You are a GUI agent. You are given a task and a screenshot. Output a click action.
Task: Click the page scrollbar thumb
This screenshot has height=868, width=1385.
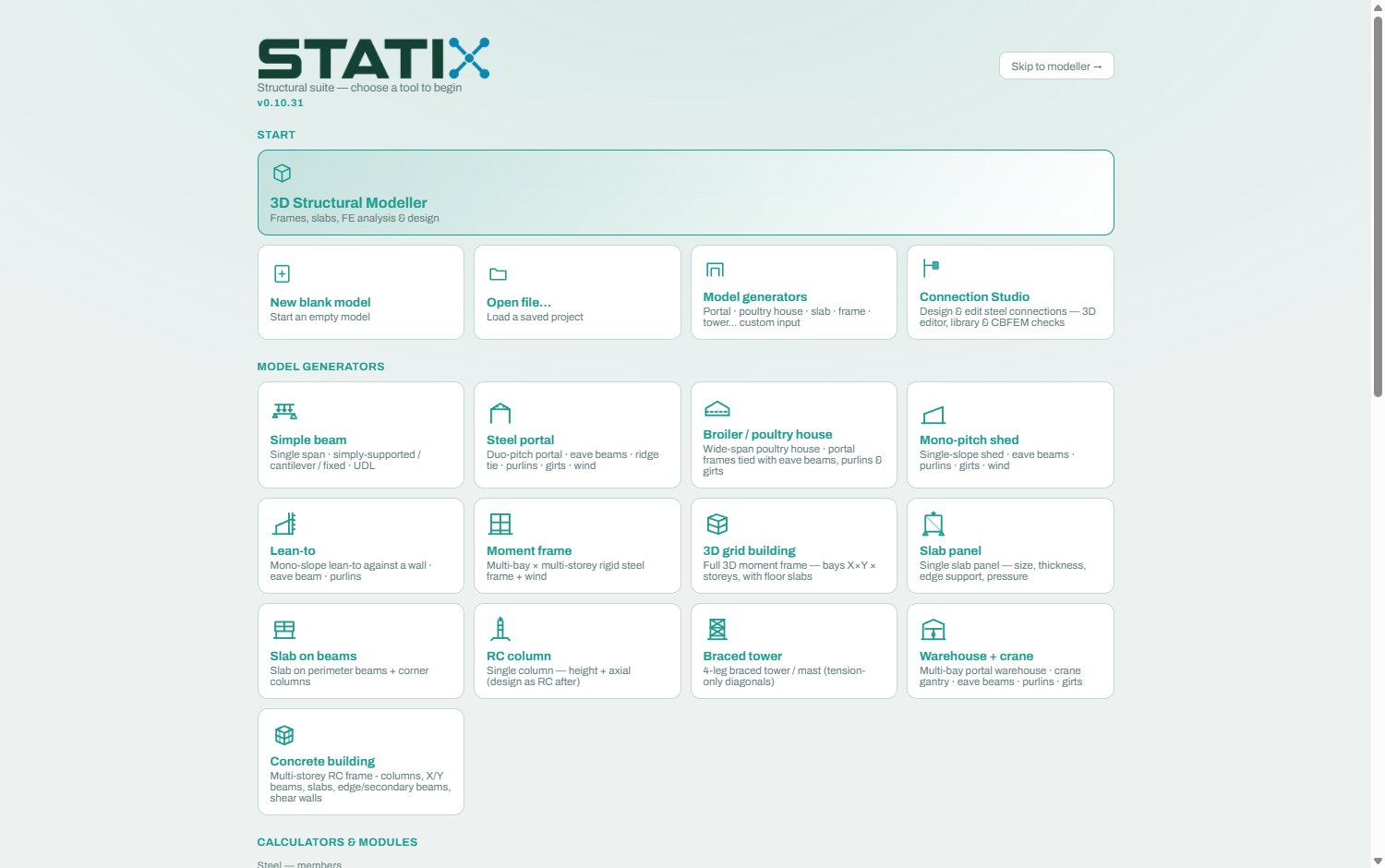pyautogui.click(x=1378, y=205)
